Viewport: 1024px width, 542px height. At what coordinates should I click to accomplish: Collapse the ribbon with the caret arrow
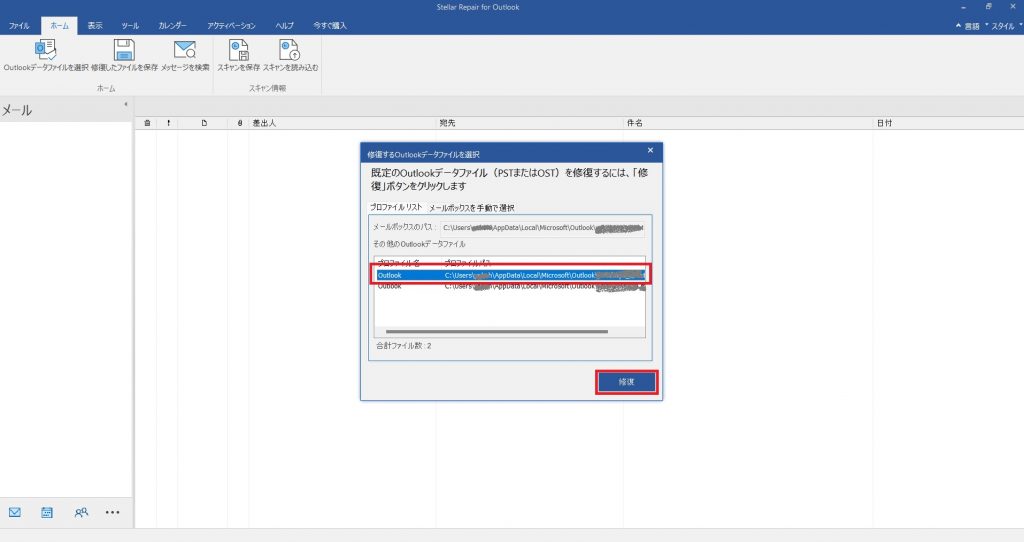pos(958,26)
